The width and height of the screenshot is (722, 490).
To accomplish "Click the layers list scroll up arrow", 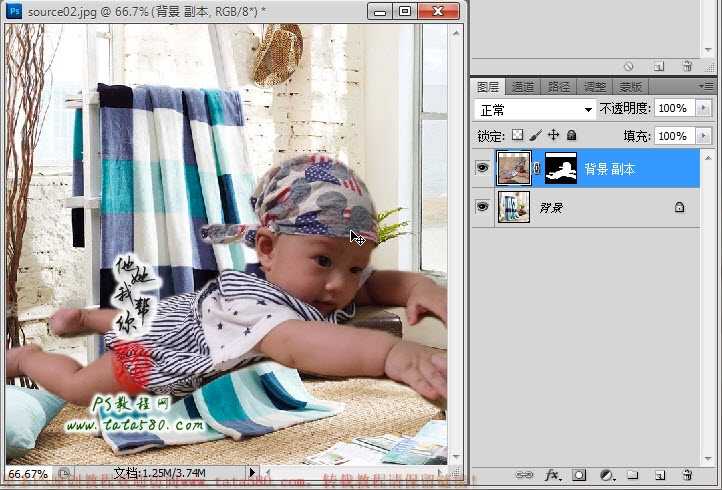I will [x=708, y=158].
